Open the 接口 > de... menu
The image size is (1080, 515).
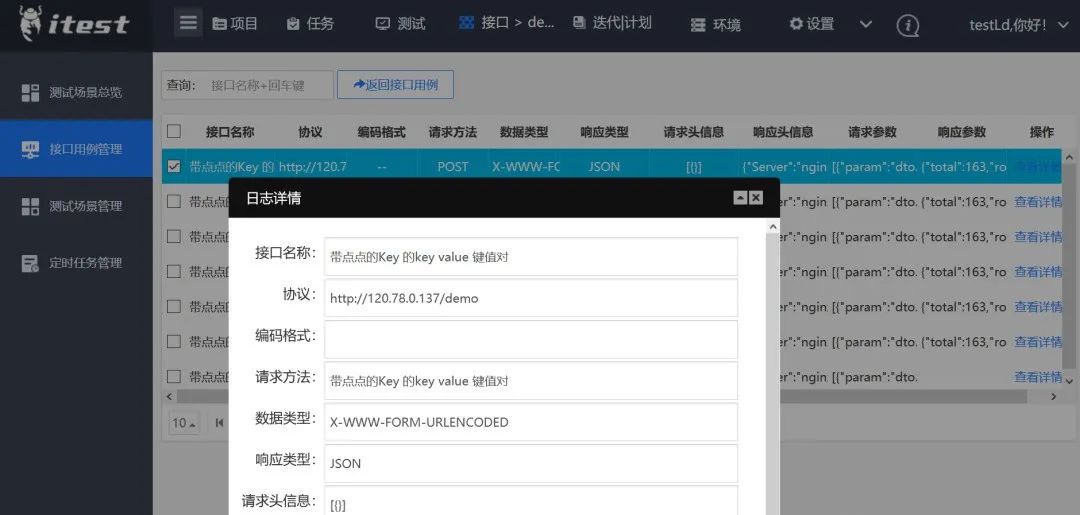tap(507, 22)
